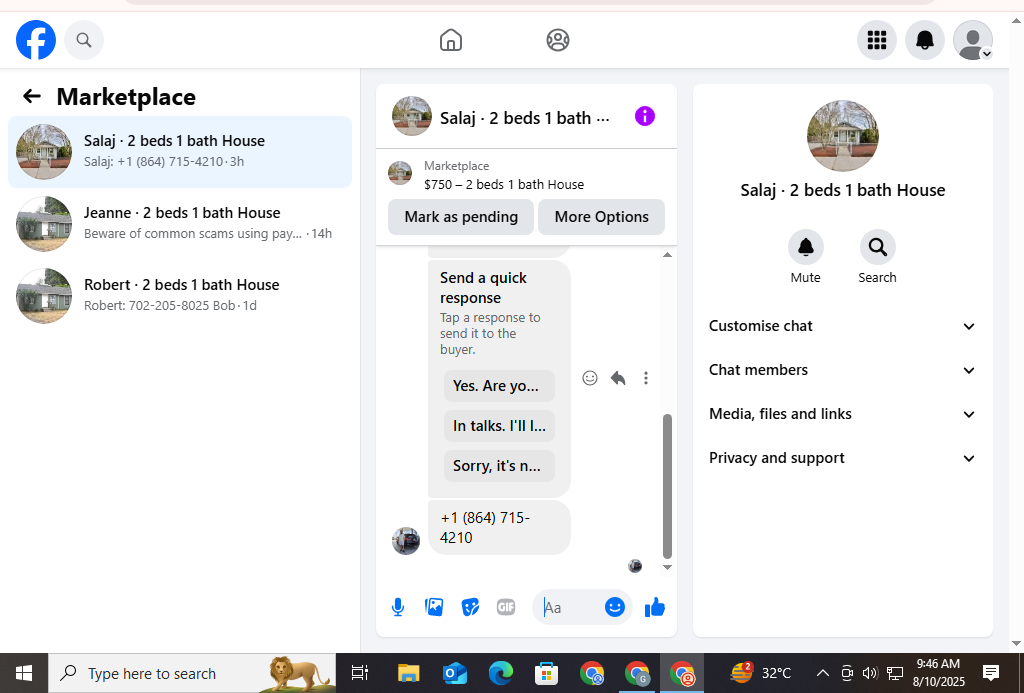
Task: Open Windows Start menu
Action: point(24,673)
